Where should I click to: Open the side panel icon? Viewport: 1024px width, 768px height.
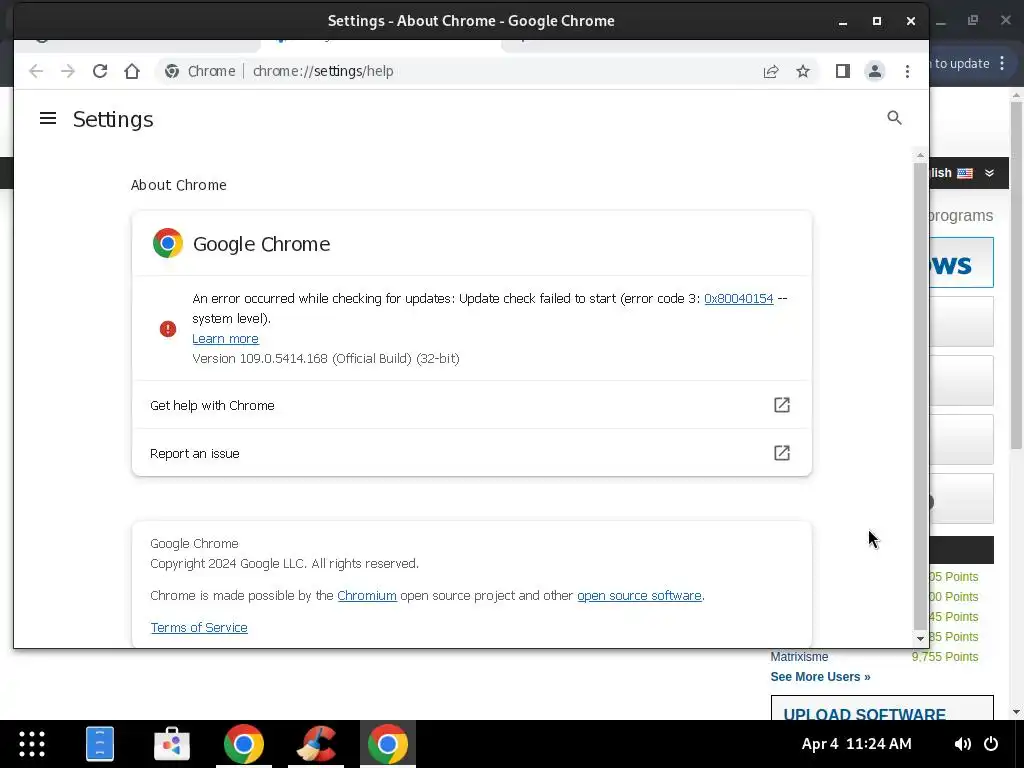coord(842,71)
